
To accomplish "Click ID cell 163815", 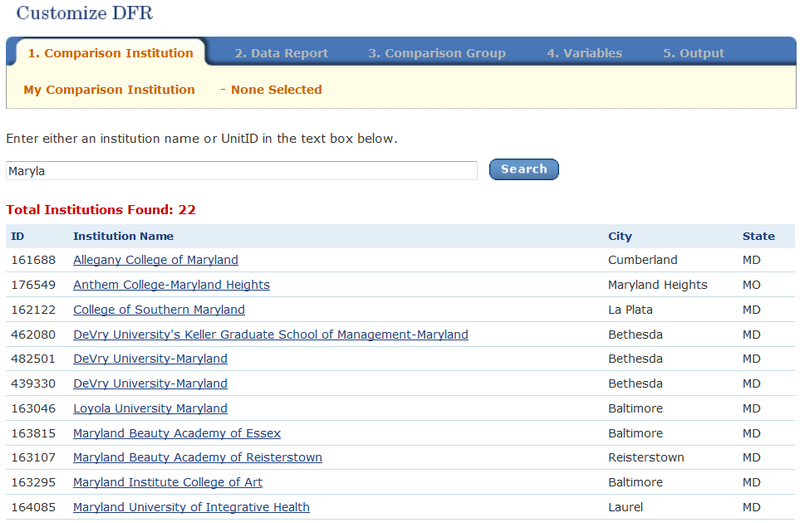I will pyautogui.click(x=33, y=433).
